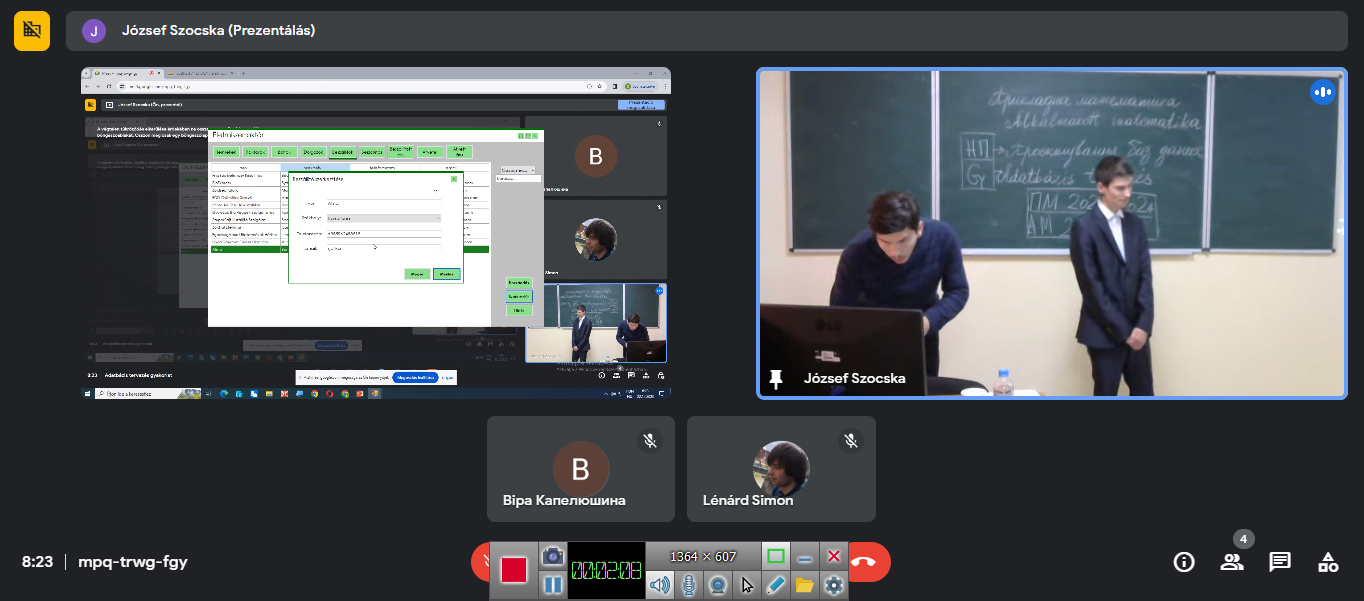1364x601 pixels.
Task: Toggle microphone recording in recorder toolbar
Action: (x=688, y=585)
